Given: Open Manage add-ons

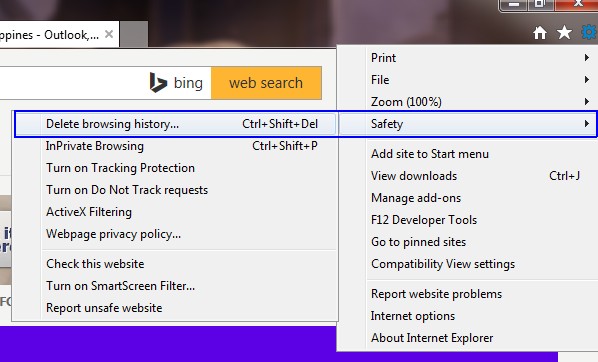Looking at the screenshot, I should tap(468, 198).
